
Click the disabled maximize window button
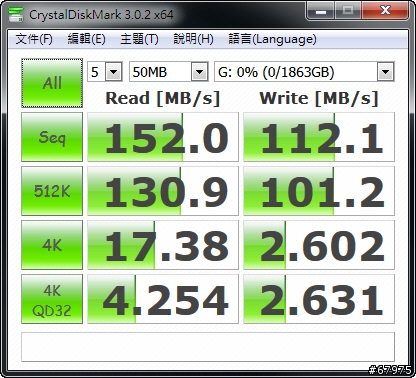pos(348,11)
